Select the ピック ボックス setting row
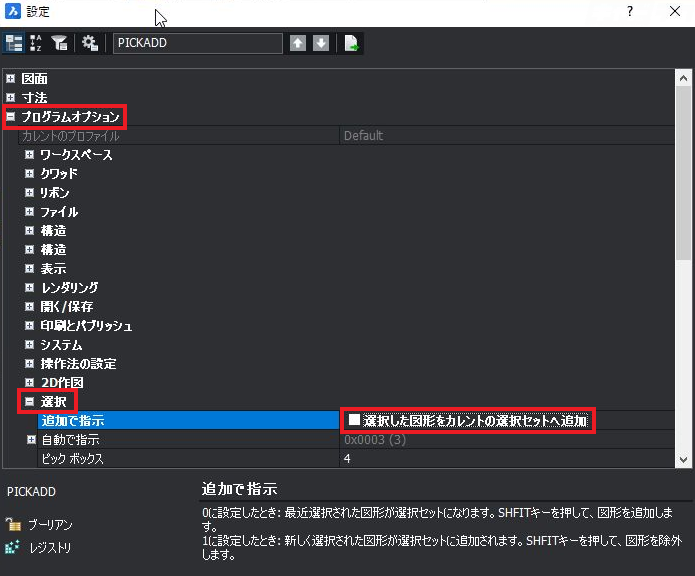The image size is (695, 576). pyautogui.click(x=188, y=458)
